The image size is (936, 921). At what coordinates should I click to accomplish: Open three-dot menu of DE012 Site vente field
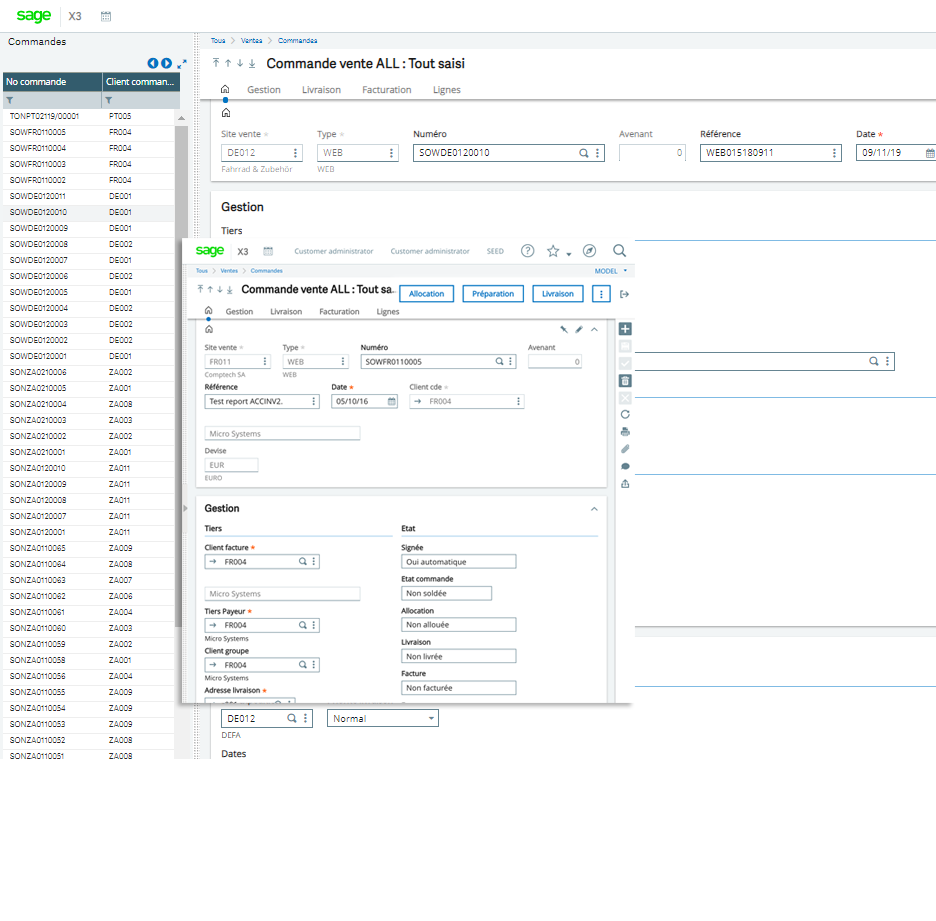[x=295, y=153]
